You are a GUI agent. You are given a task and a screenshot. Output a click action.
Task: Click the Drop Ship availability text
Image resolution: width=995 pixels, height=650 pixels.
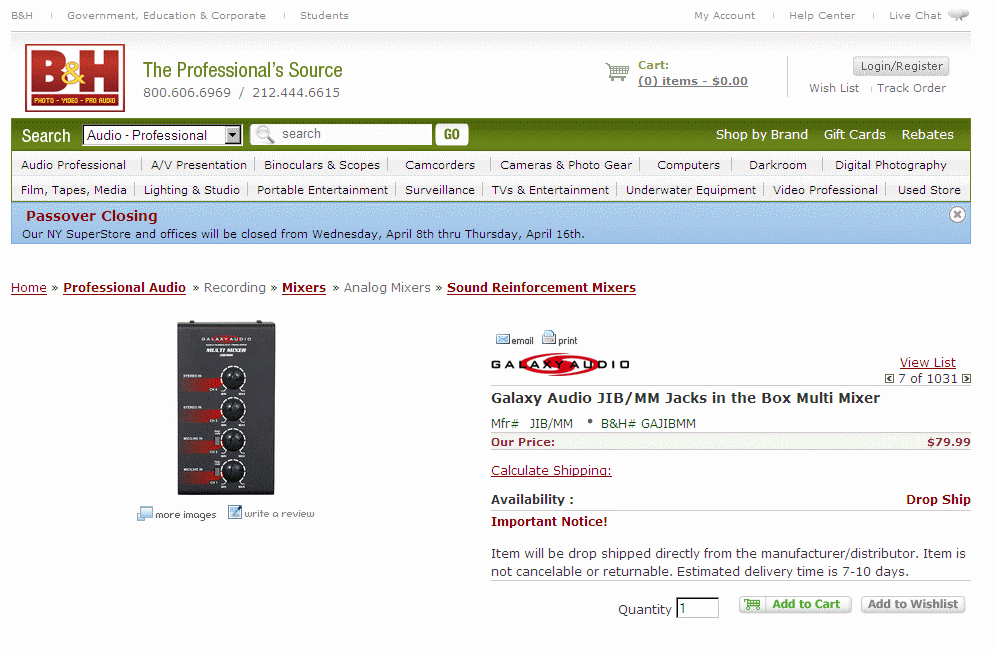(938, 500)
